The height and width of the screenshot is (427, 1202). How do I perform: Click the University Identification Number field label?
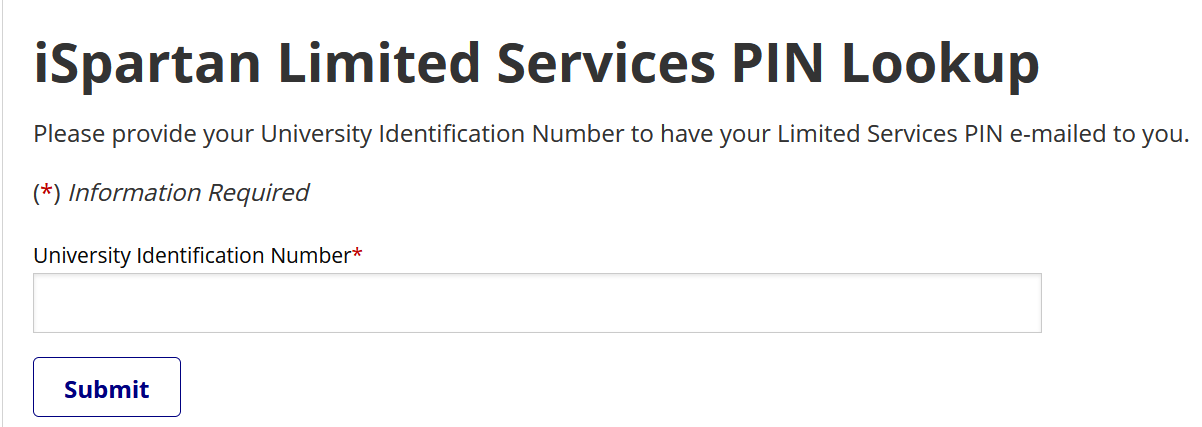[x=192, y=256]
